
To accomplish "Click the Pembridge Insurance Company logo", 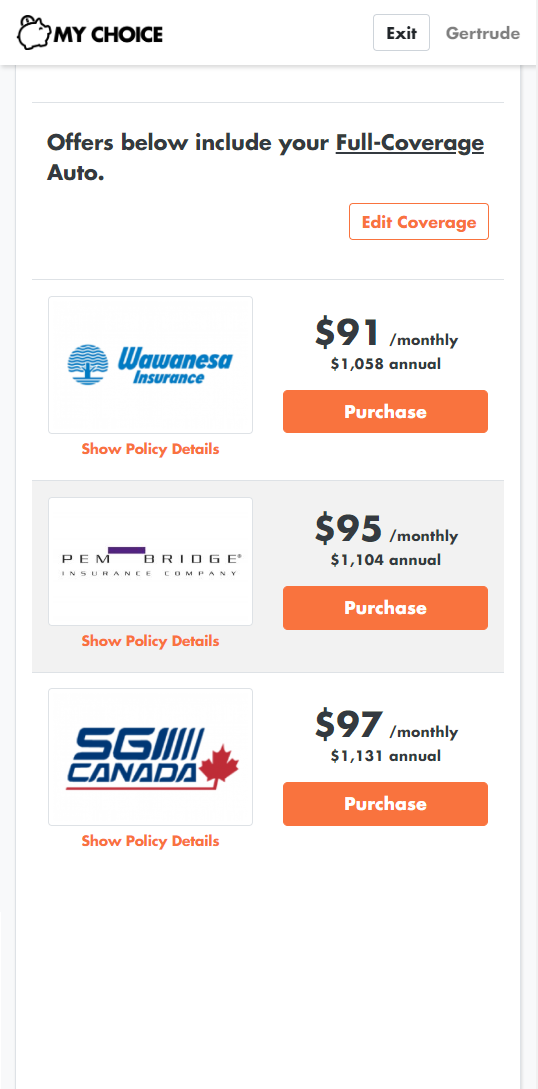I will tap(151, 561).
